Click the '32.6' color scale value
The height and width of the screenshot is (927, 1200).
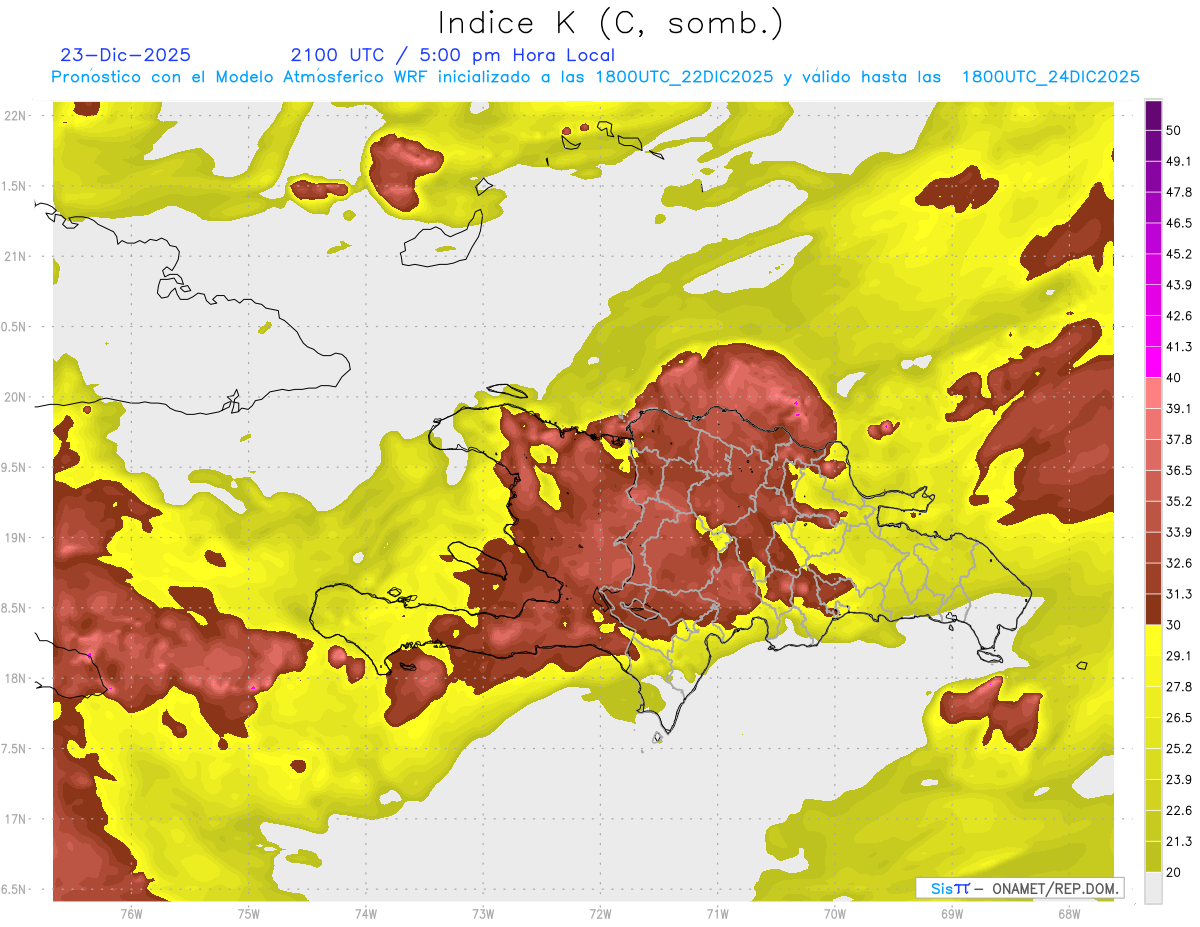point(1179,563)
